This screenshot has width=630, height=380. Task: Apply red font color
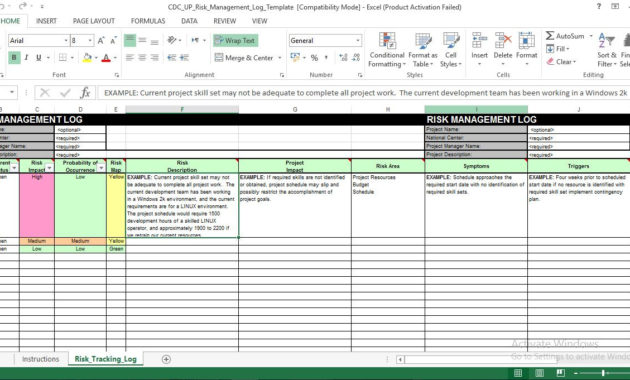click(106, 57)
